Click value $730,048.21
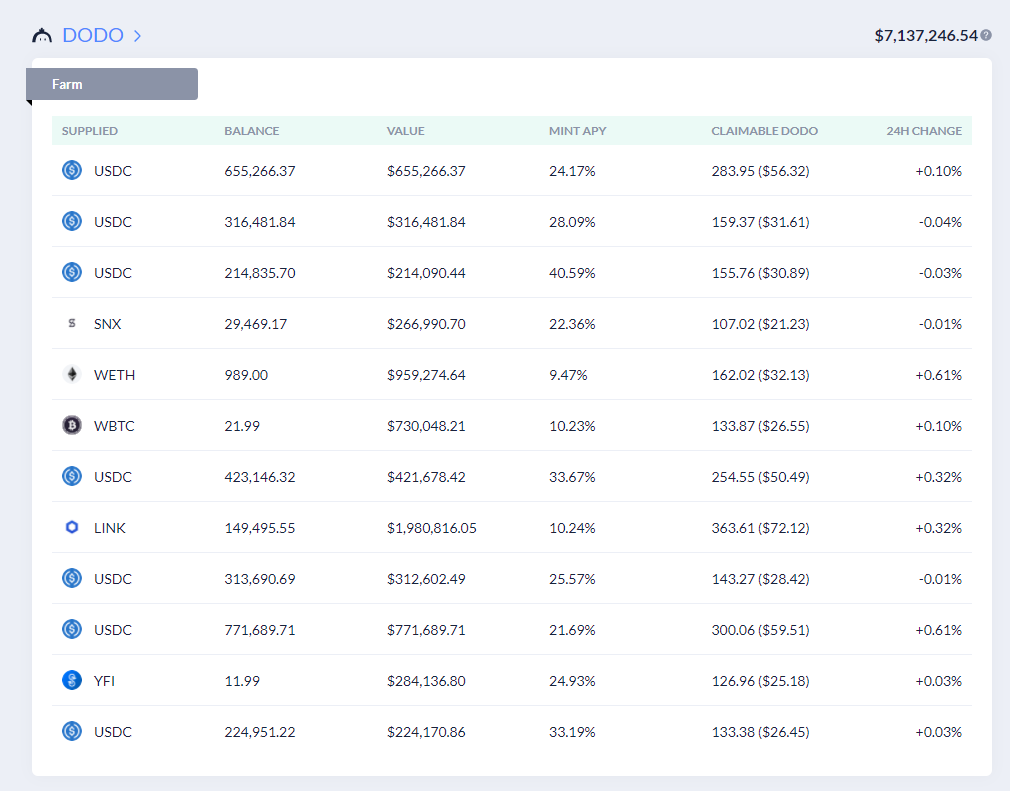 [x=426, y=426]
